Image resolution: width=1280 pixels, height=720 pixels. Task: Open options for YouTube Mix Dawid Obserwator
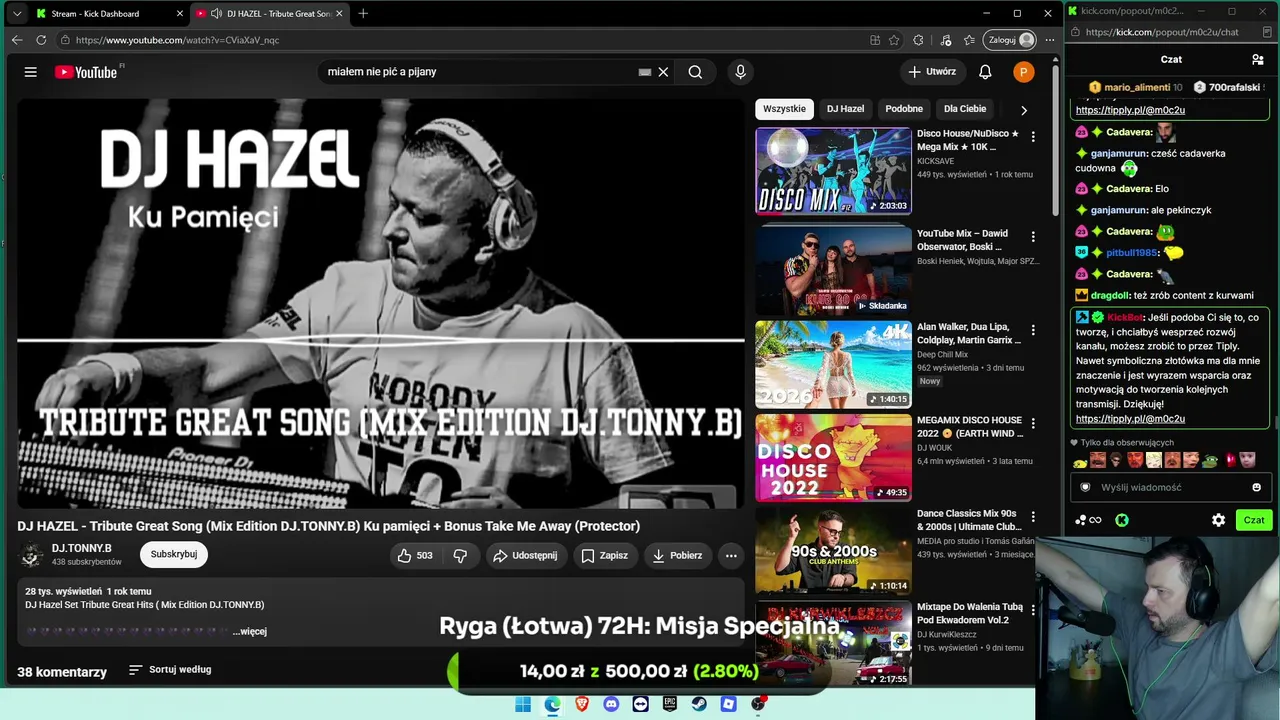point(1033,237)
